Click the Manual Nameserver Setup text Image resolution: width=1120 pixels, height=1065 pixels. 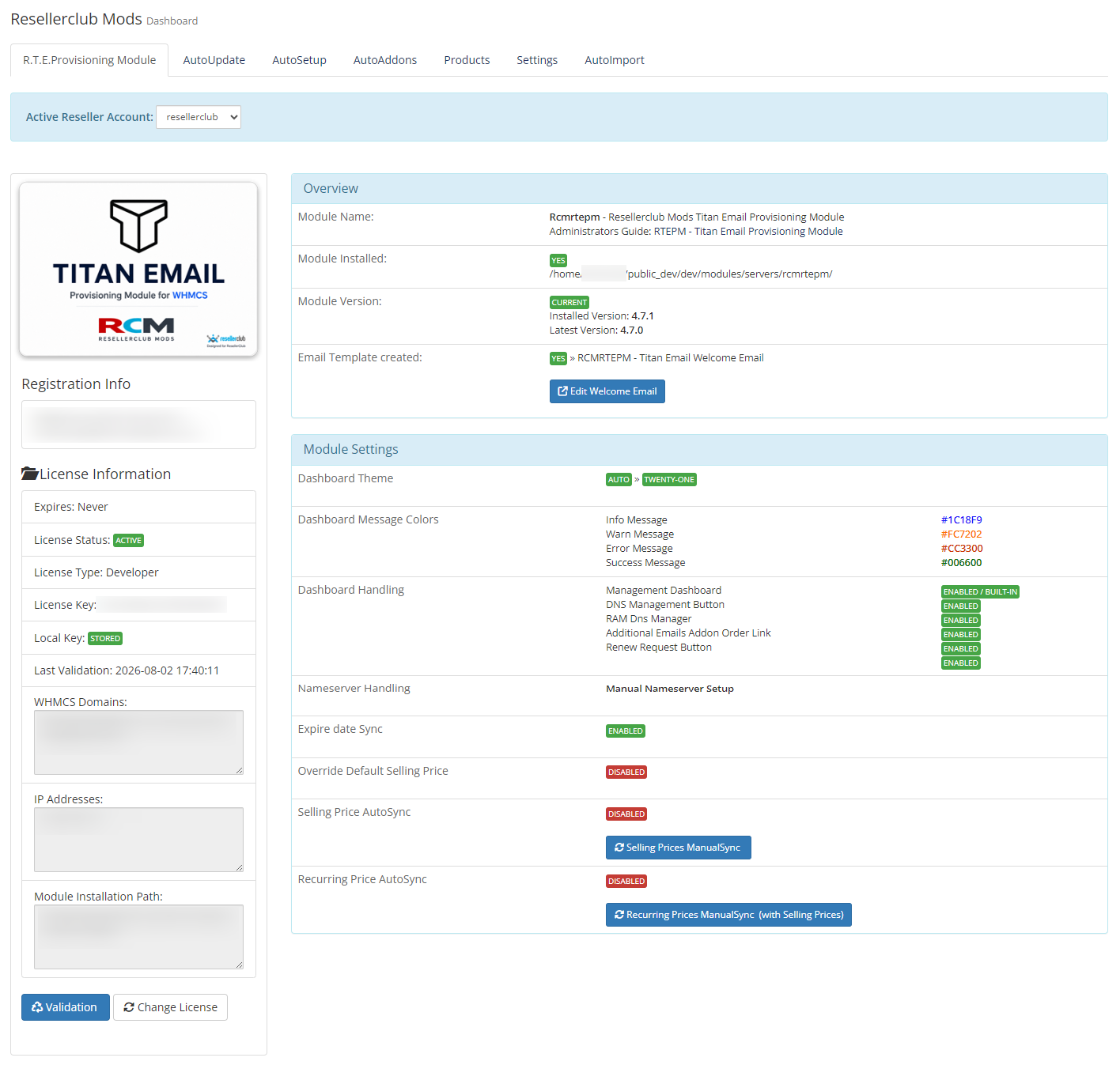670,689
